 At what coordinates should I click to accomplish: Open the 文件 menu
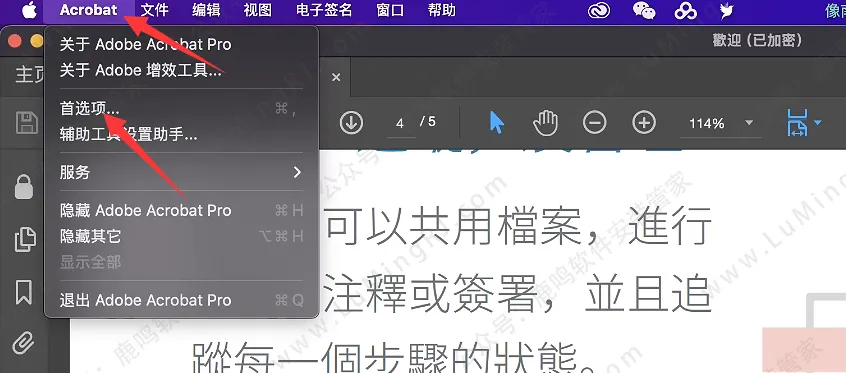click(154, 10)
